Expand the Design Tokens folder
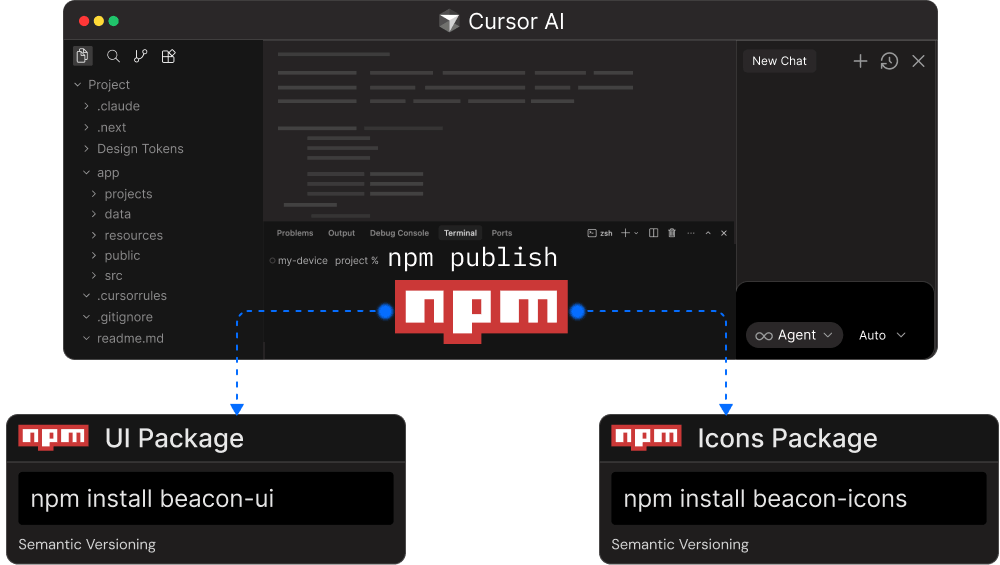Viewport: 1000px width, 565px height. tap(139, 149)
